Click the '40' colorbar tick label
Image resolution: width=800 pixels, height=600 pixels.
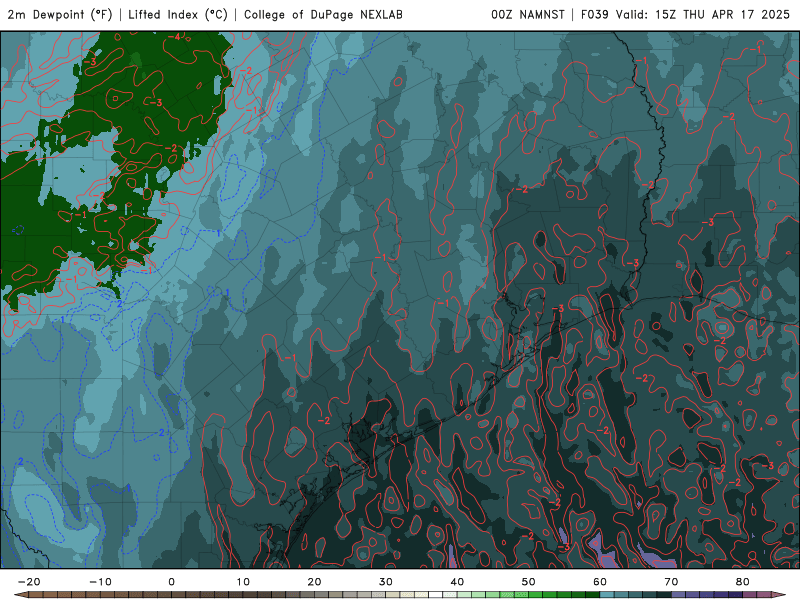pos(457,582)
